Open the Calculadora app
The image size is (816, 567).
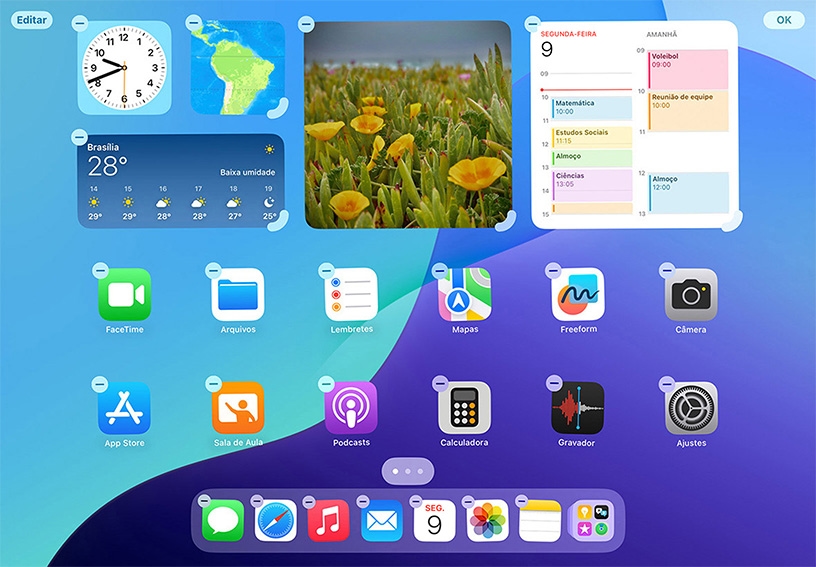(x=465, y=408)
